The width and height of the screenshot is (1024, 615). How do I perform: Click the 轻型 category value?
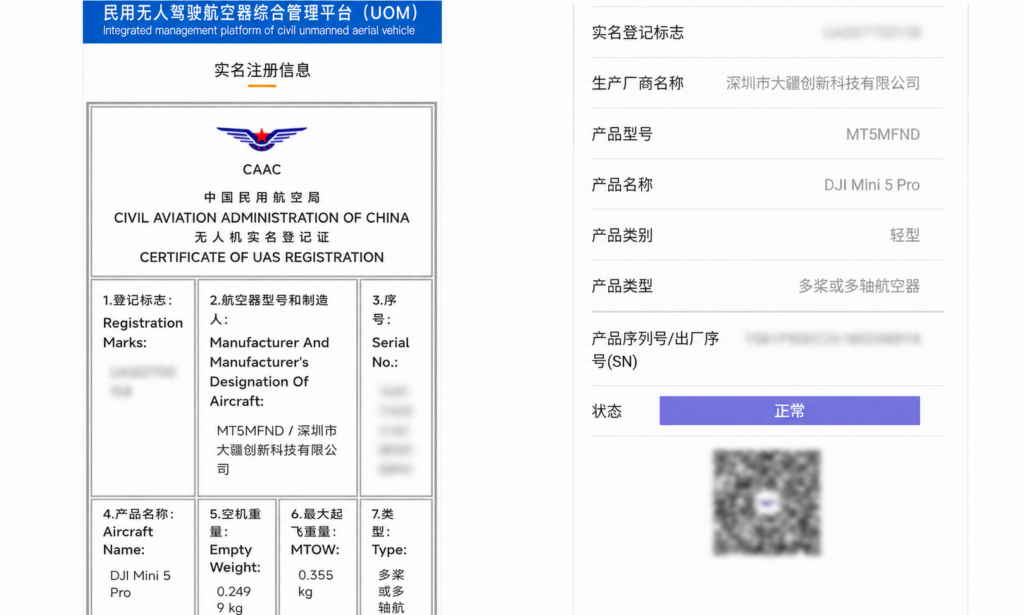tap(904, 235)
